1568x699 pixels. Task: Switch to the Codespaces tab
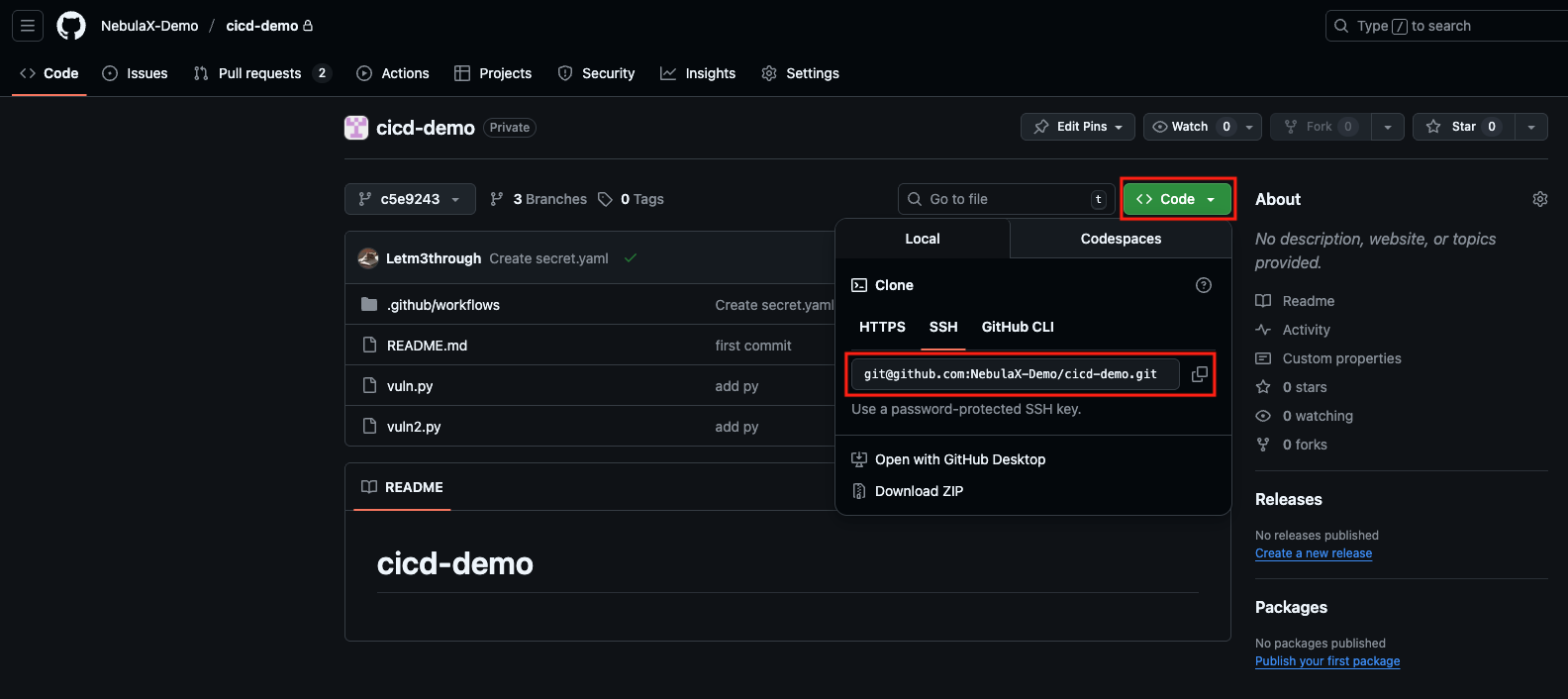[1121, 239]
